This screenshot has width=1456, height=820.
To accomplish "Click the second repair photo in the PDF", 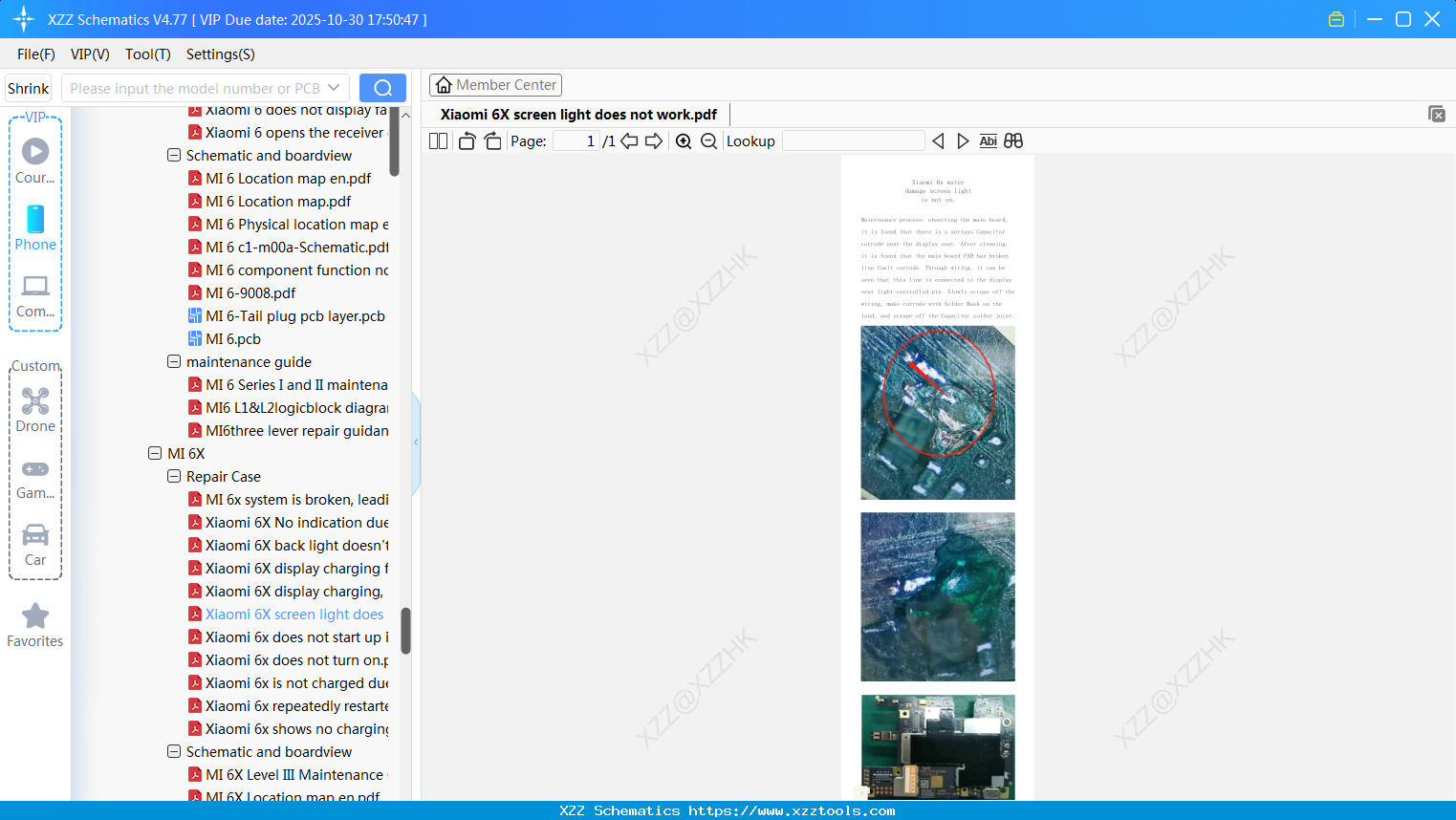I will (x=938, y=596).
